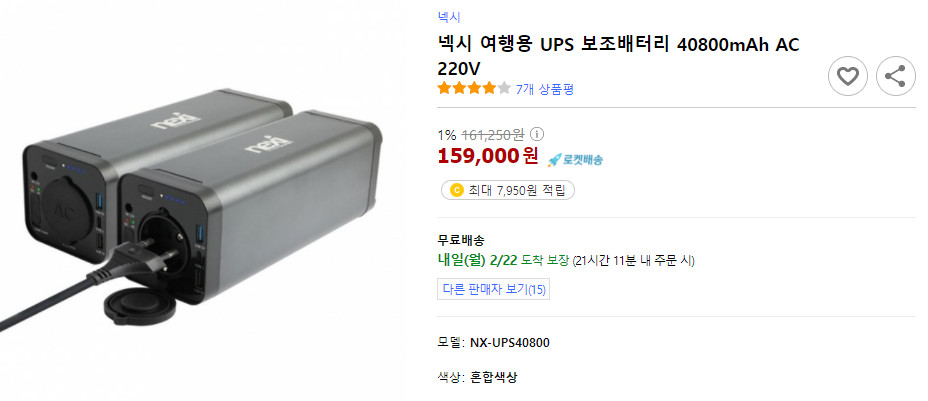Click the info icon beside 161,250원
928x401 pixels.
tap(536, 134)
